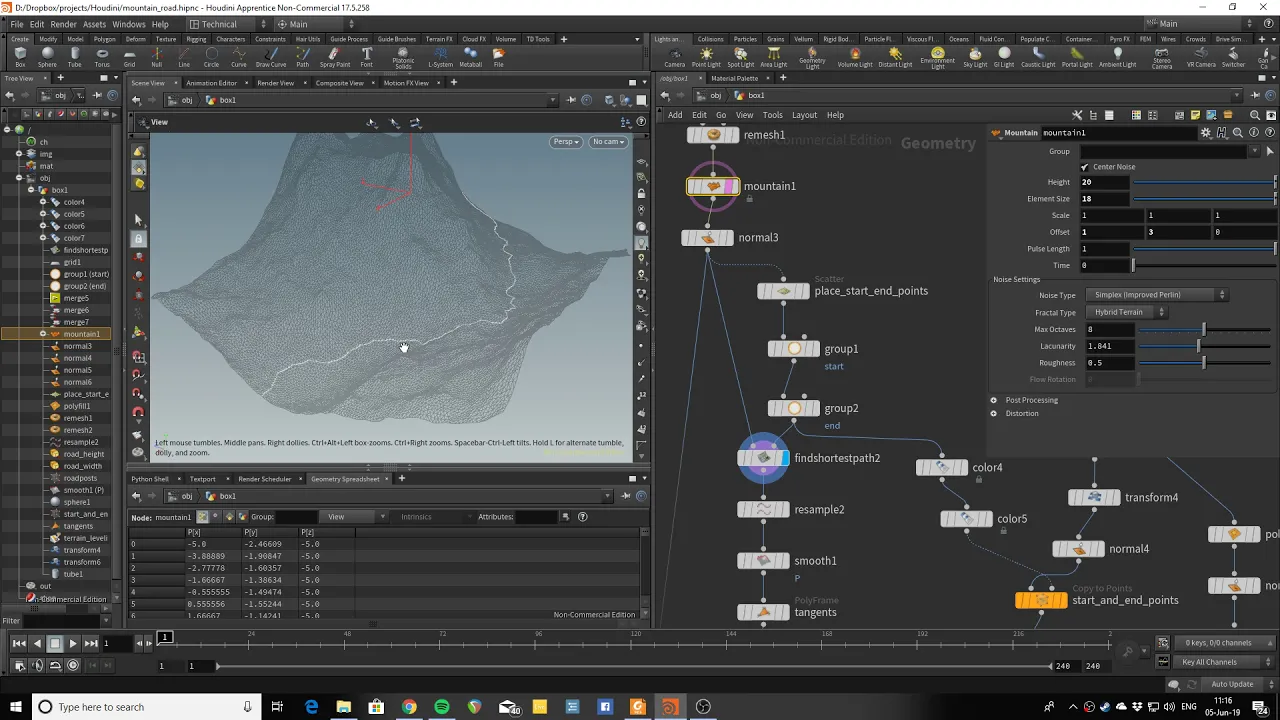Viewport: 1280px width, 720px height.
Task: Select the Tube shelf tool
Action: tap(75, 58)
